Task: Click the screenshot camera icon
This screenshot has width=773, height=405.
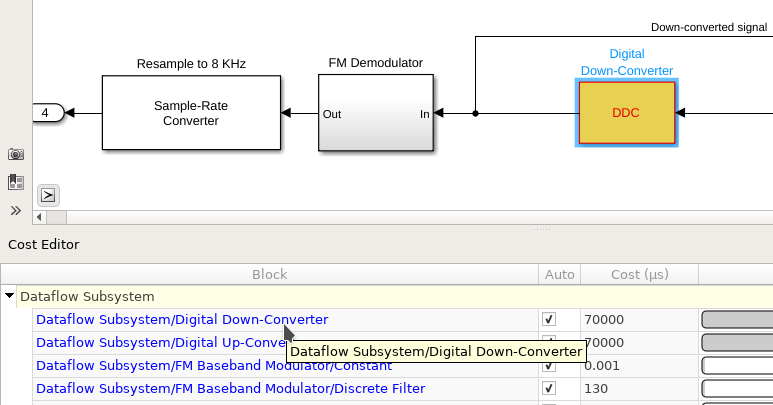Action: 16,155
